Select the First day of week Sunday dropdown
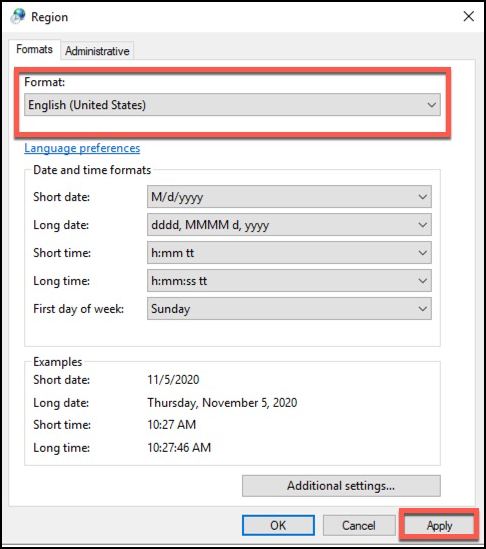Image resolution: width=486 pixels, height=549 pixels. [x=289, y=309]
